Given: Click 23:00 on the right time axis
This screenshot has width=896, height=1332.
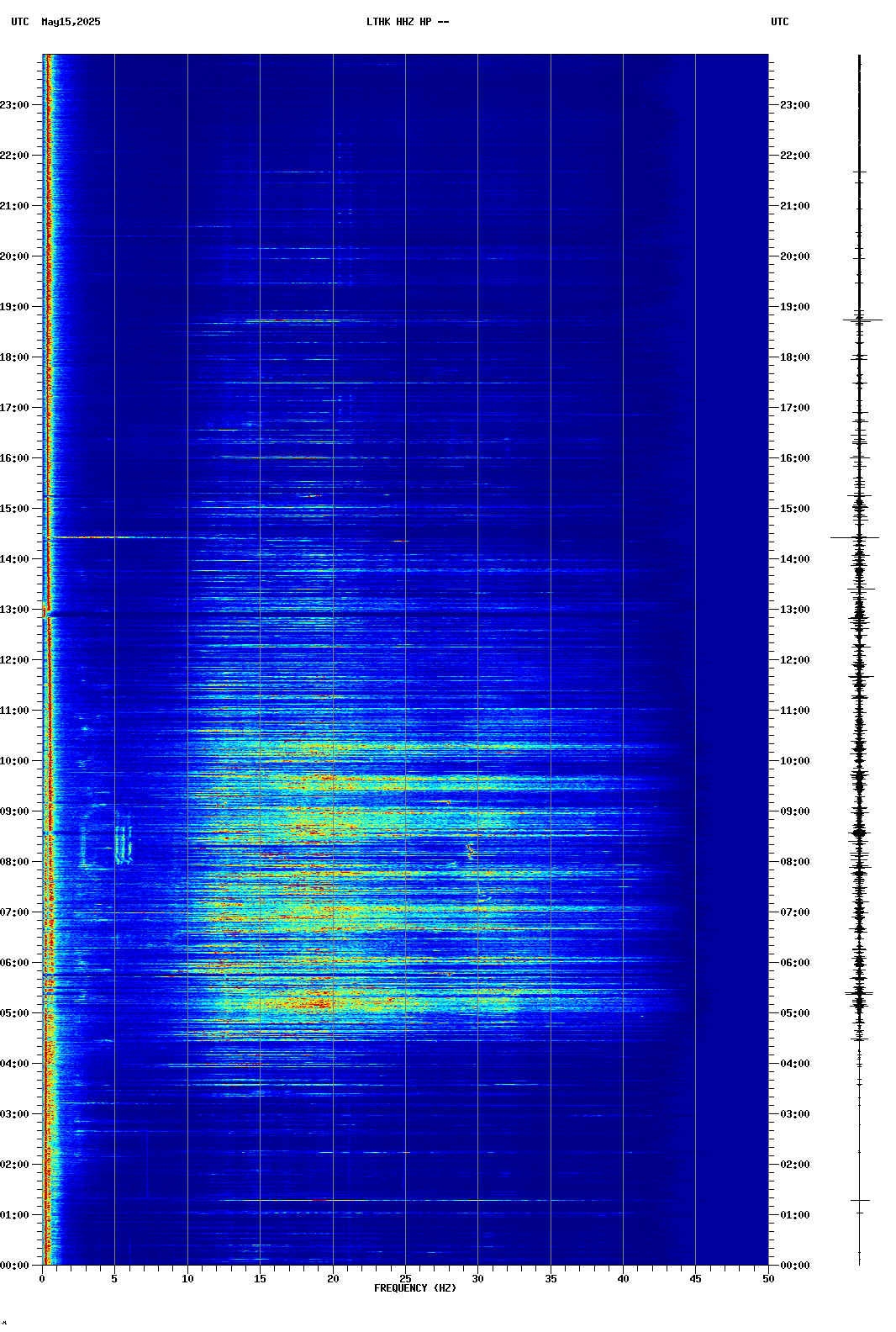Looking at the screenshot, I should tap(795, 105).
